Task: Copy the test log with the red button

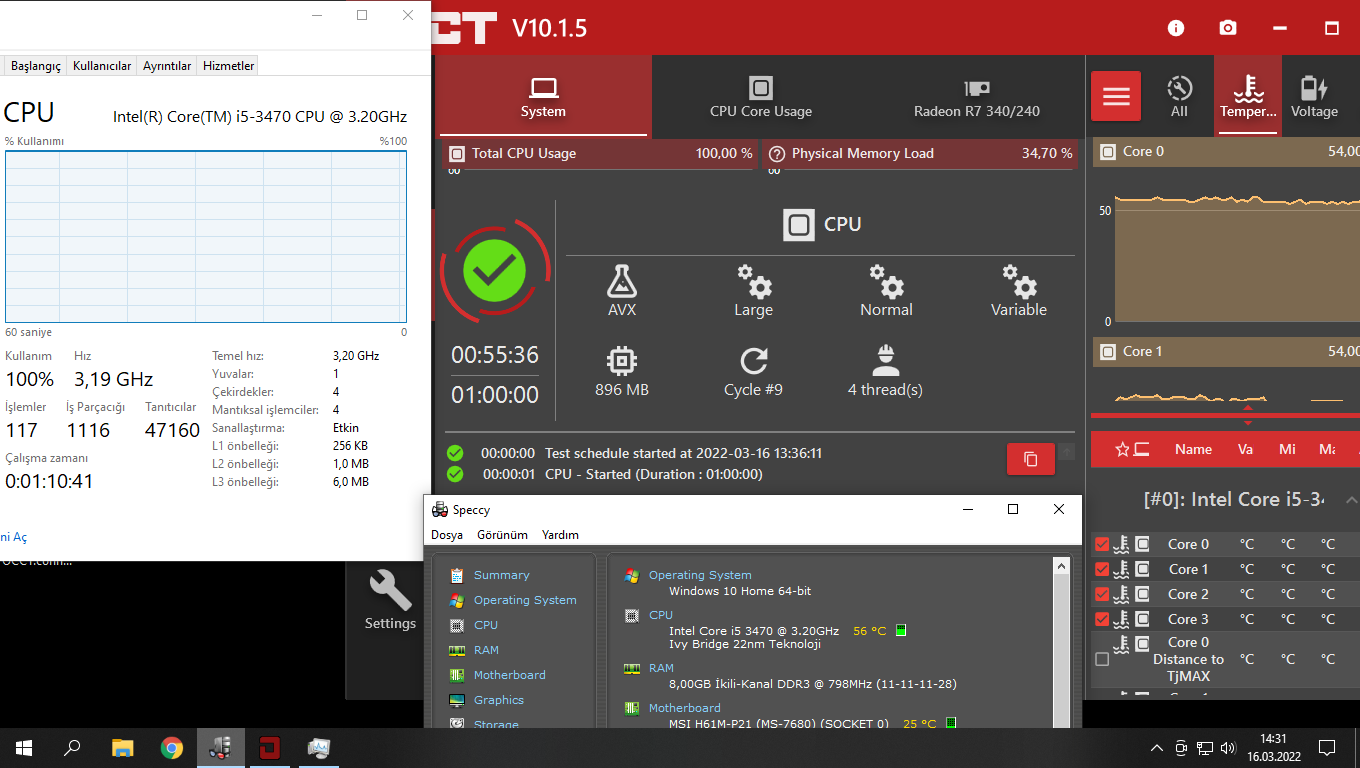Action: point(1031,459)
